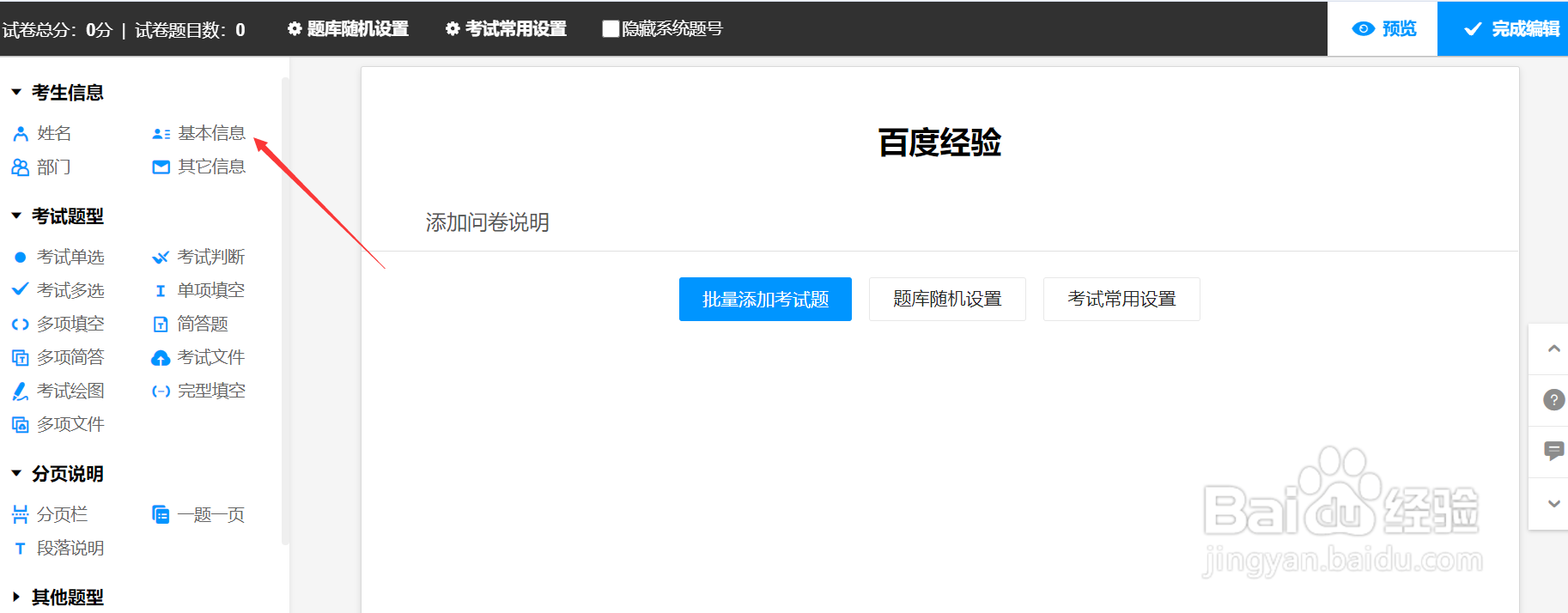Click the blue 批量添加考试题 button
Viewport: 1568px width, 613px height.
tap(765, 299)
